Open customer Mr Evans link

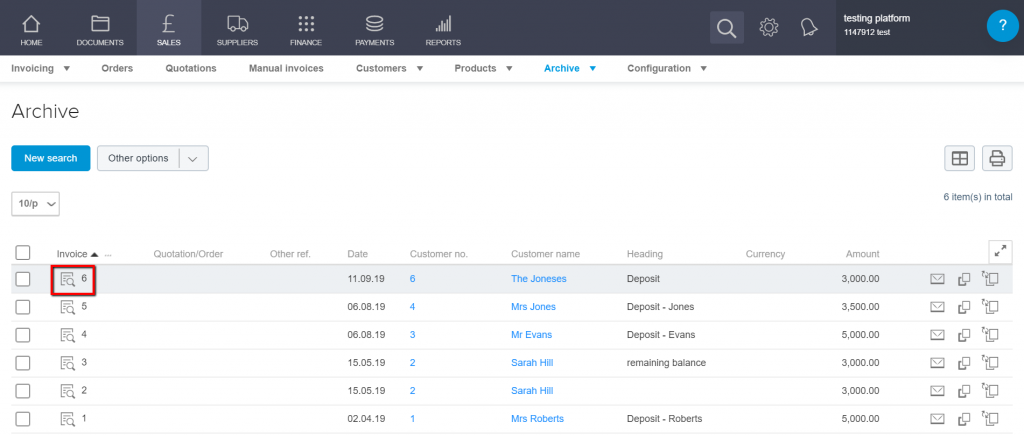coord(532,335)
